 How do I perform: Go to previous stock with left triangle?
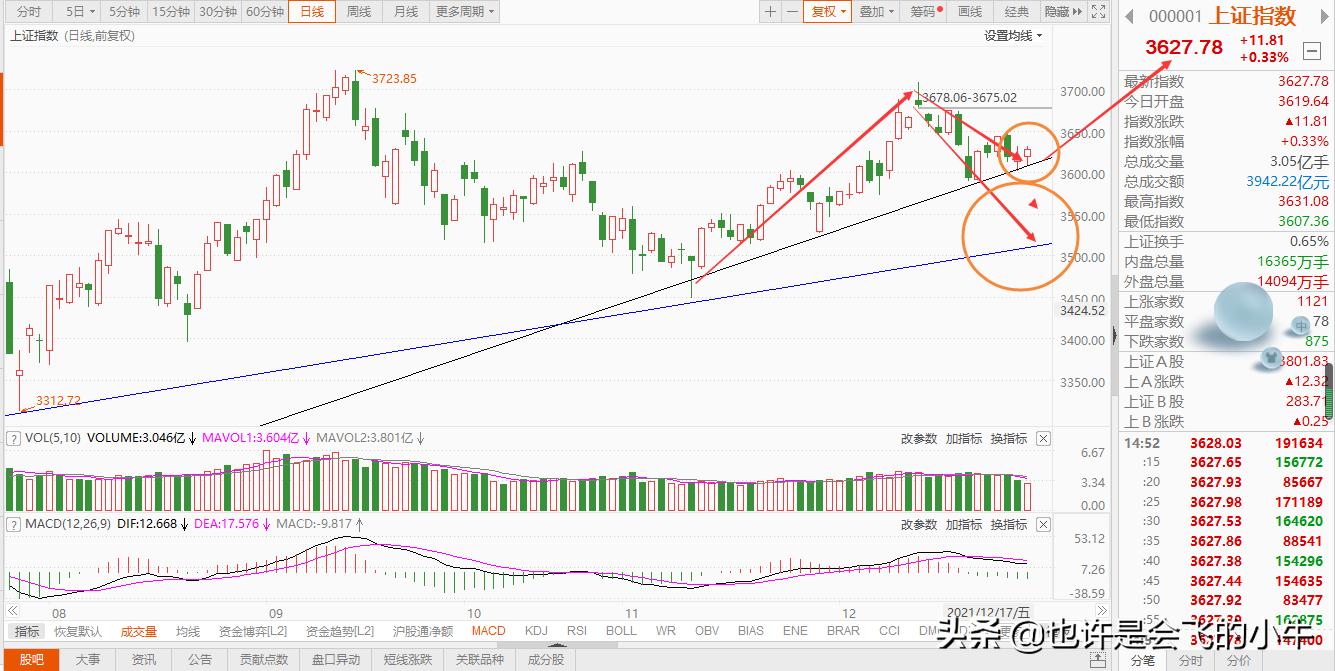click(x=1130, y=16)
